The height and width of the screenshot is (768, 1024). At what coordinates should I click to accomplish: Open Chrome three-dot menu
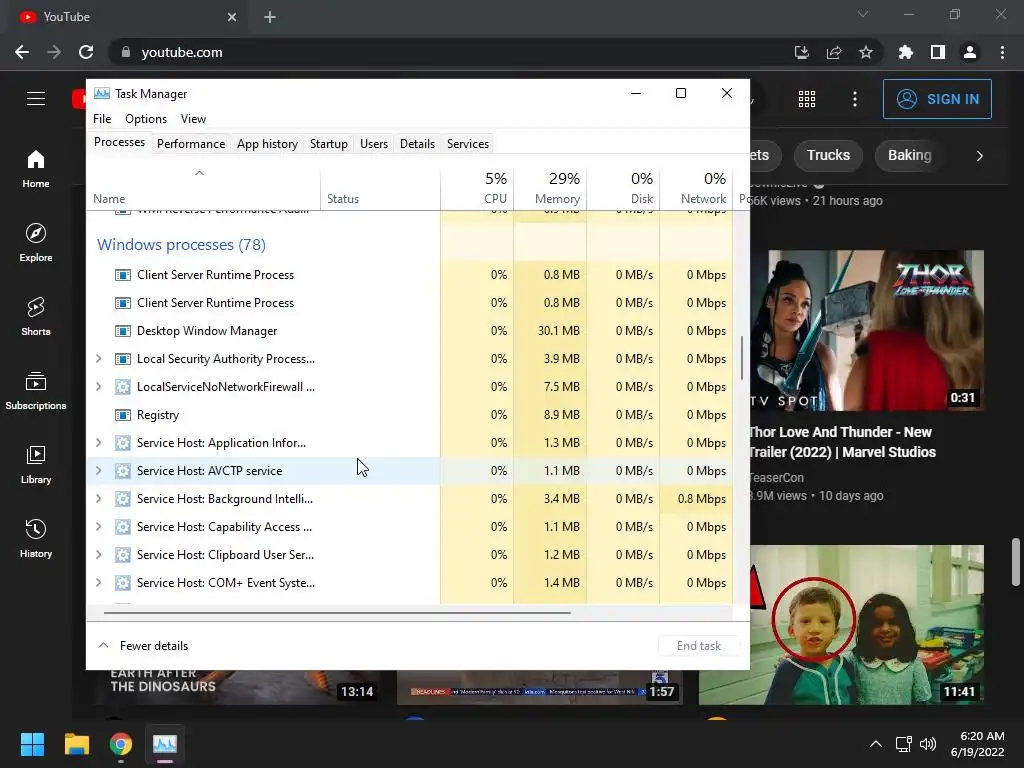pyautogui.click(x=1002, y=52)
